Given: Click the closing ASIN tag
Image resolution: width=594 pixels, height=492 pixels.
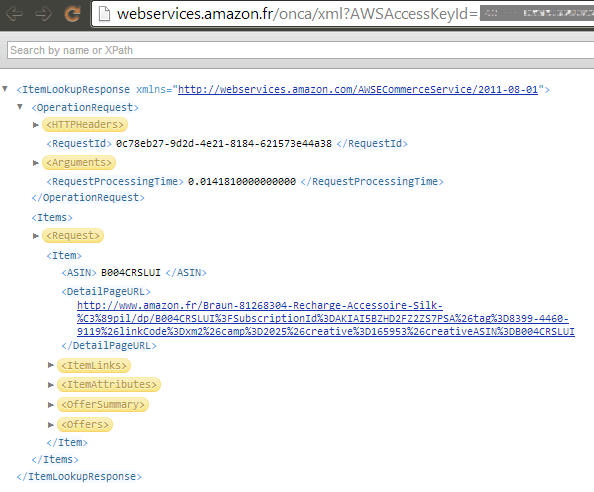Looking at the screenshot, I should tap(186, 273).
